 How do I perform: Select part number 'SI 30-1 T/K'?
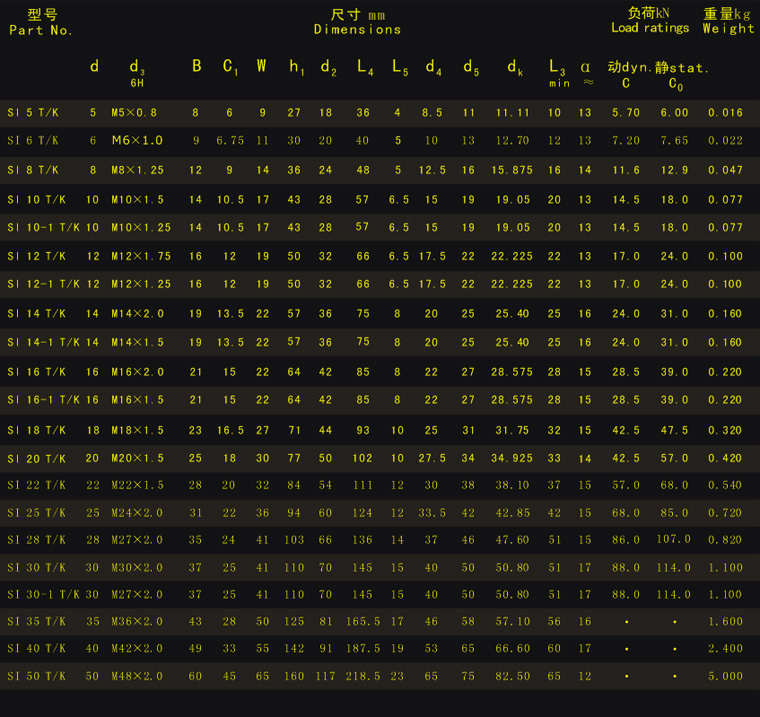(43, 595)
